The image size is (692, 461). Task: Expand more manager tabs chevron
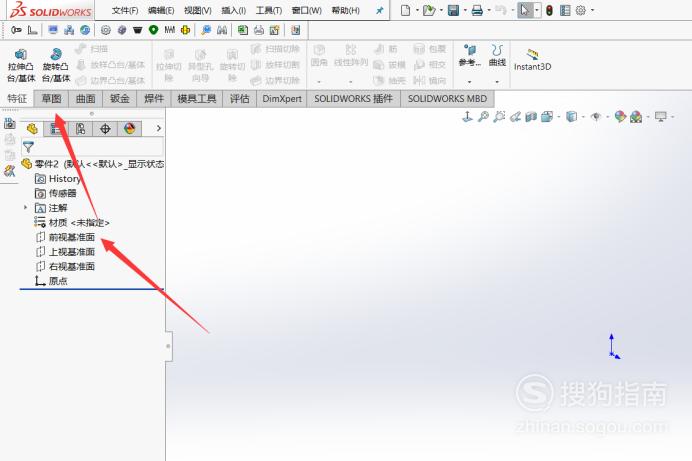click(158, 129)
